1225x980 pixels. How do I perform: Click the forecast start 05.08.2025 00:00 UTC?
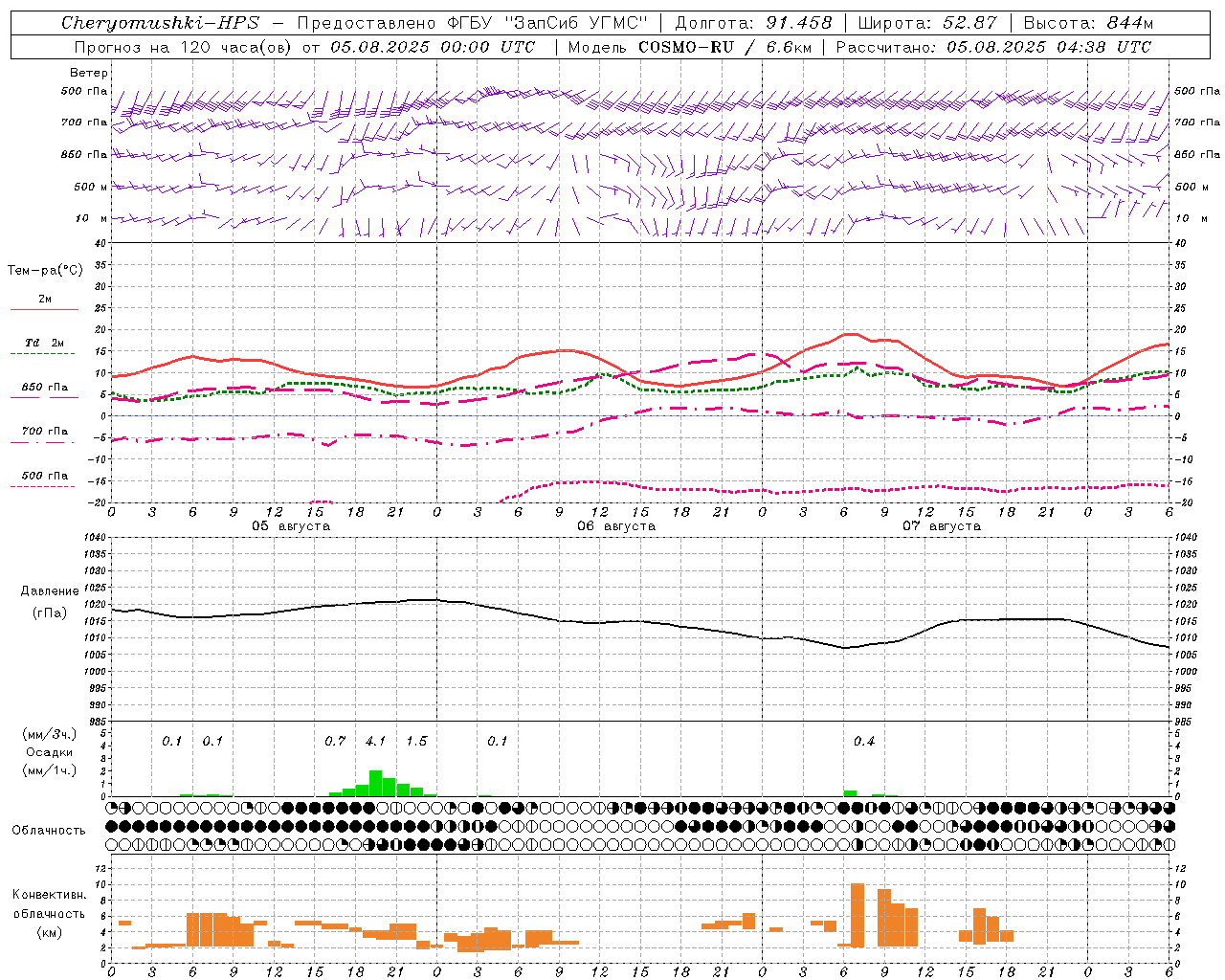433,47
